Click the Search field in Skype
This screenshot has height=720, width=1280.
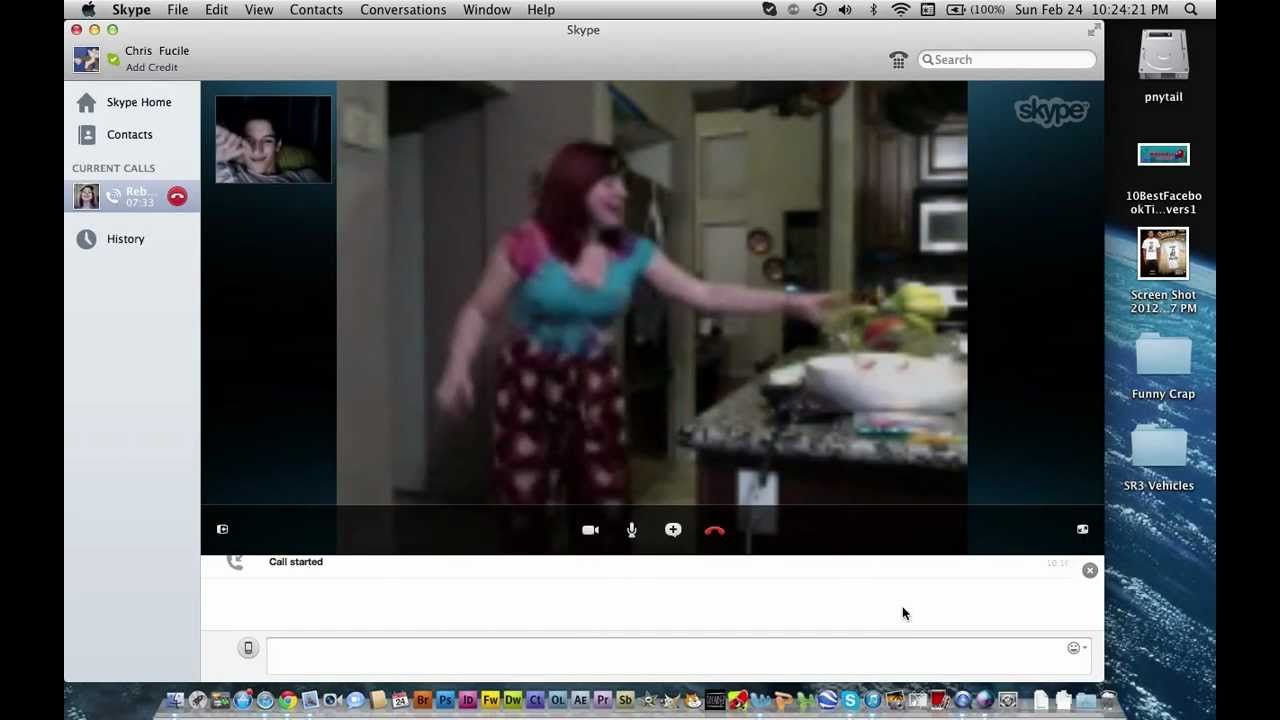click(x=1006, y=60)
